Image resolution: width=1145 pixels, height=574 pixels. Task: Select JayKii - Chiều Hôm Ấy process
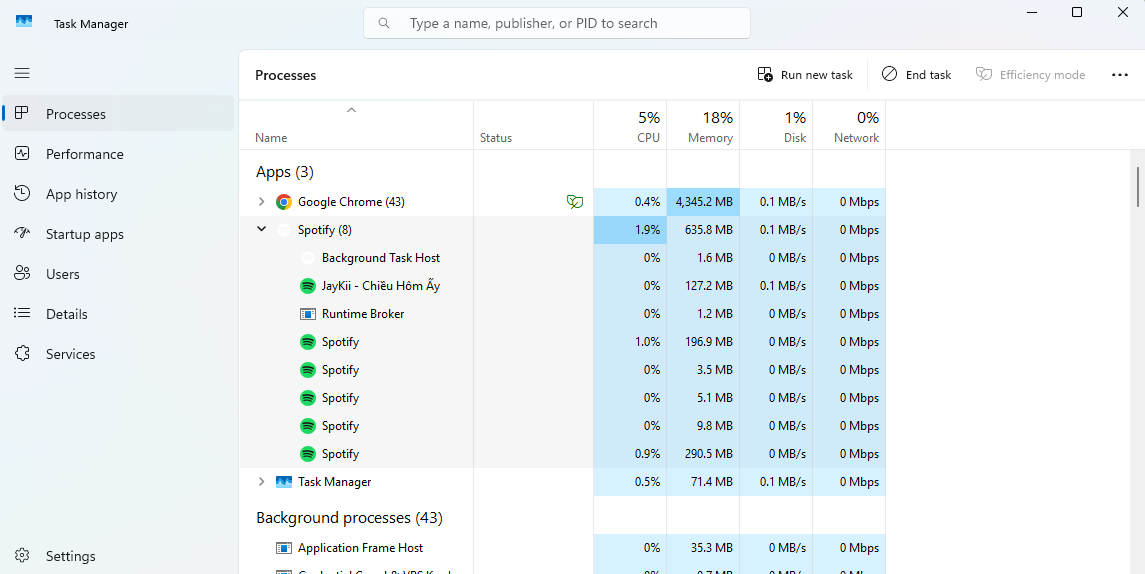[562, 286]
